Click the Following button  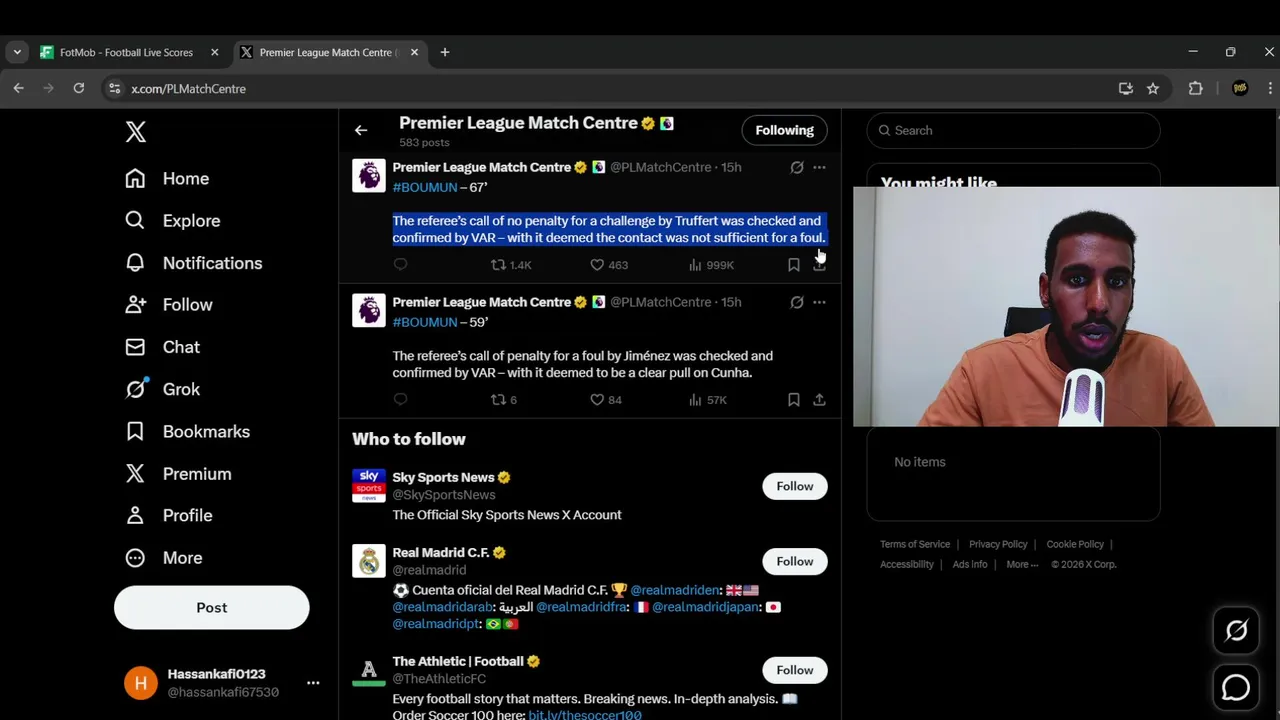point(784,130)
